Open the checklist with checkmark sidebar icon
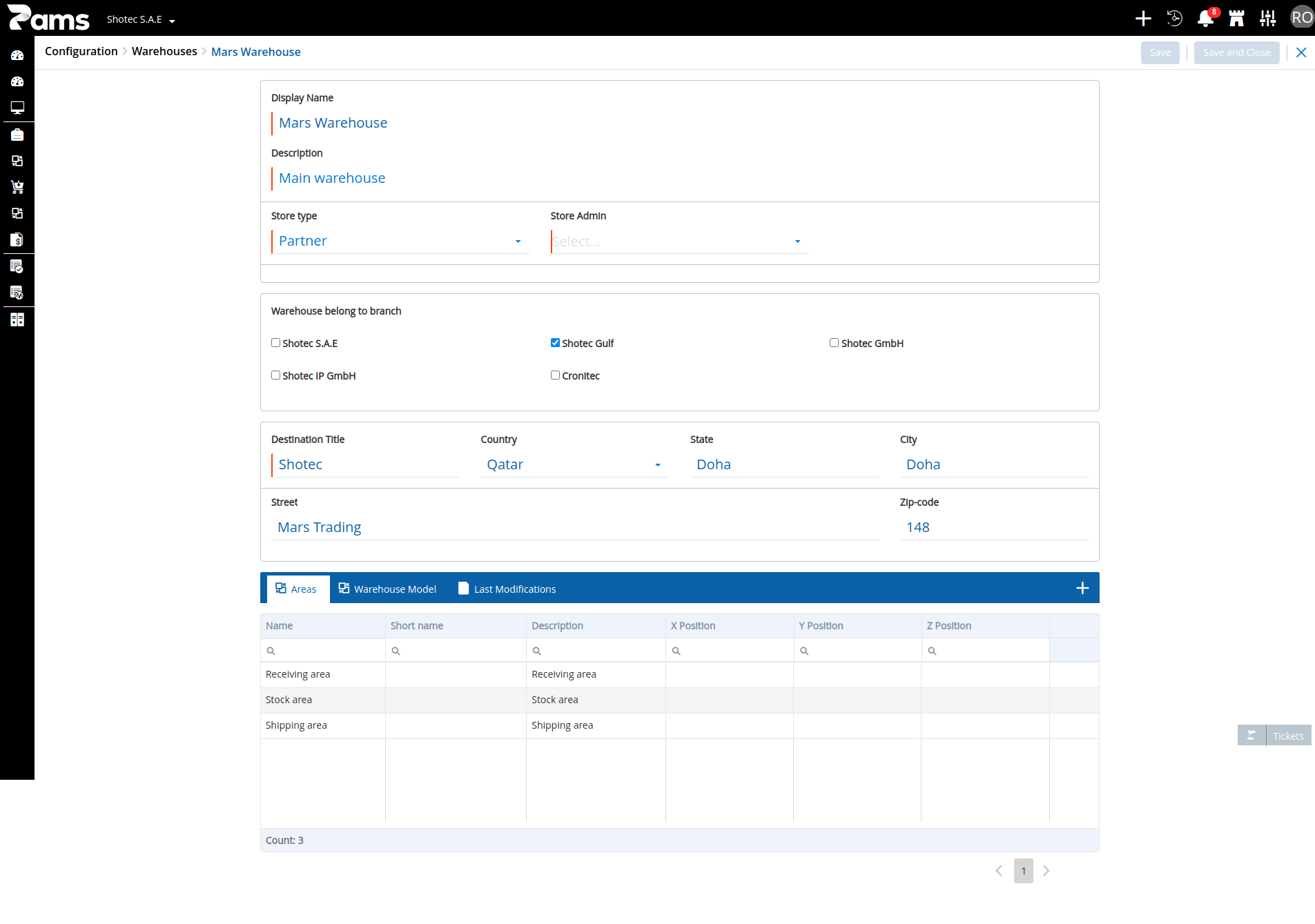 coord(17,266)
